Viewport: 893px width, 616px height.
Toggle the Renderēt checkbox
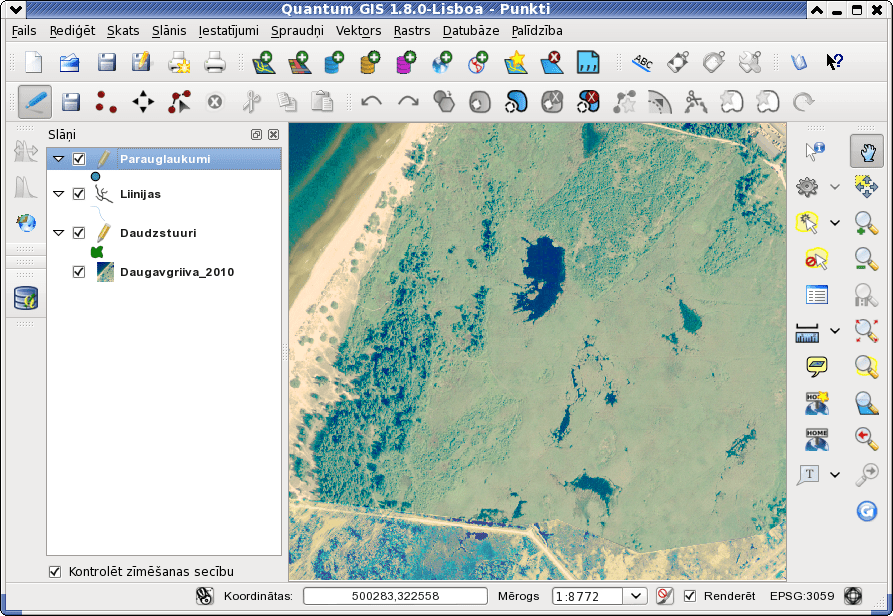click(690, 596)
